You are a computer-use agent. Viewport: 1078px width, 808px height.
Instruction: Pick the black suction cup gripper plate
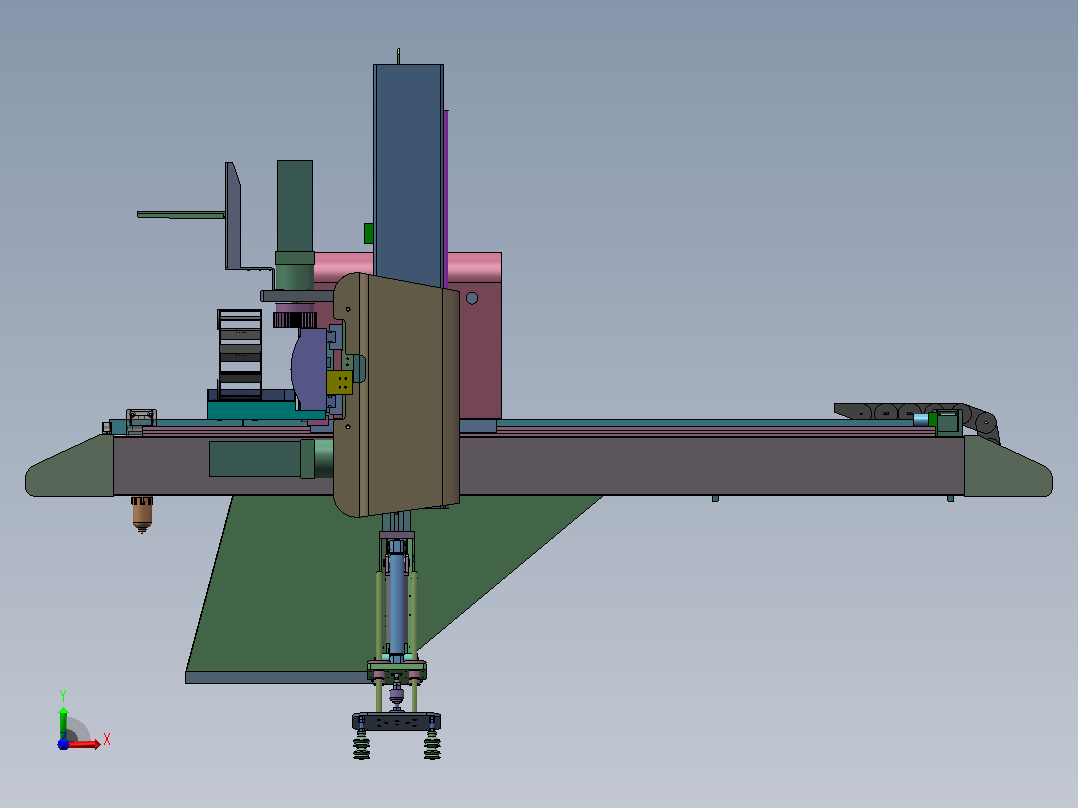click(x=397, y=721)
